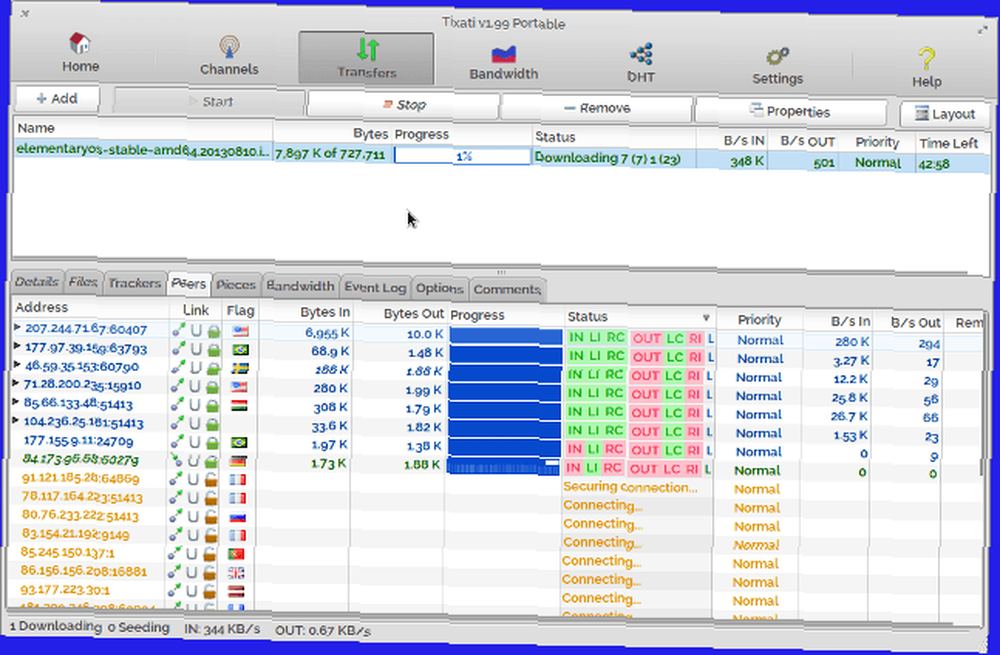Click the Sweden flag for 46.59.35.153
1000x655 pixels.
pyautogui.click(x=240, y=368)
